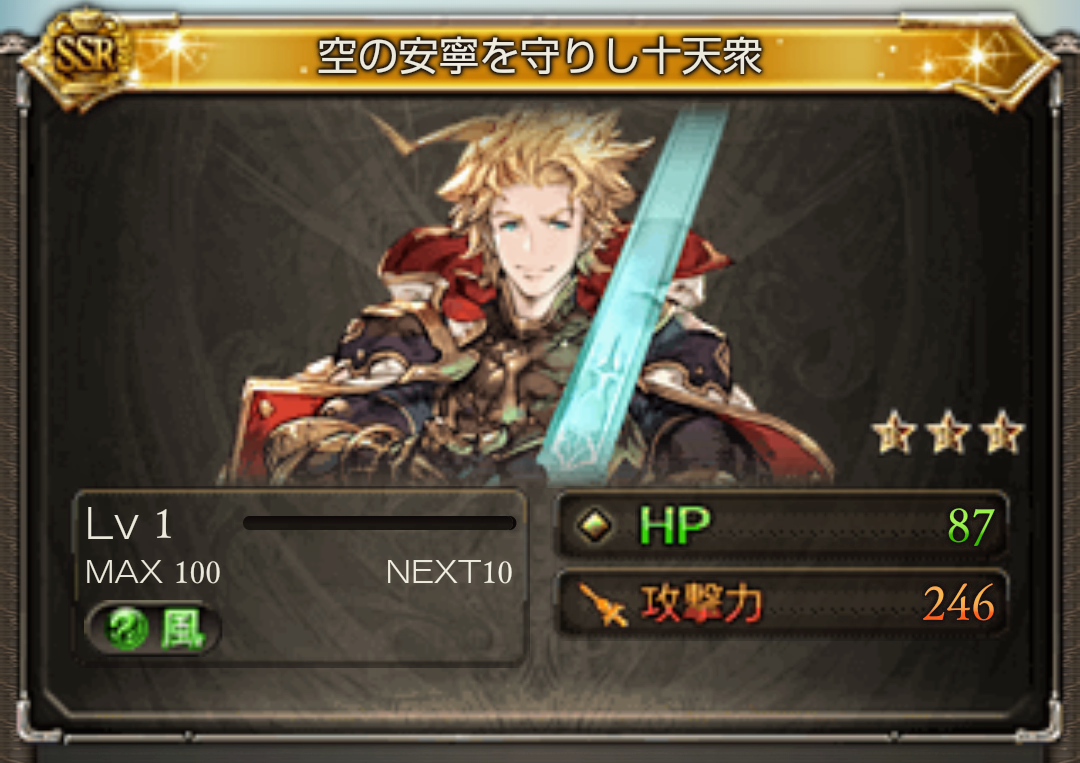Viewport: 1080px width, 763px height.
Task: Click the HP value 87
Action: pos(970,527)
